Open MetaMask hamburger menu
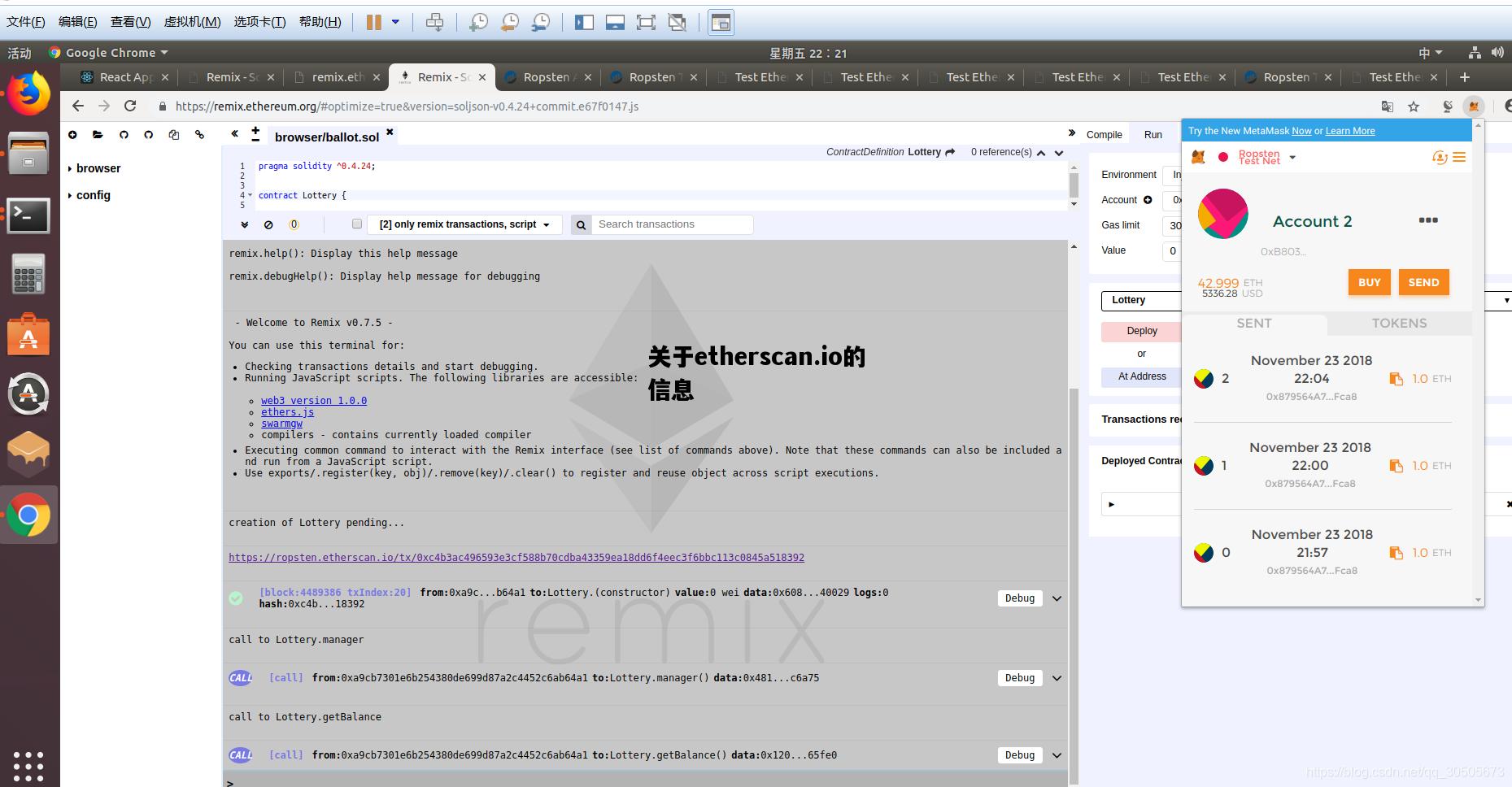Viewport: 1512px width, 787px height. [x=1459, y=157]
